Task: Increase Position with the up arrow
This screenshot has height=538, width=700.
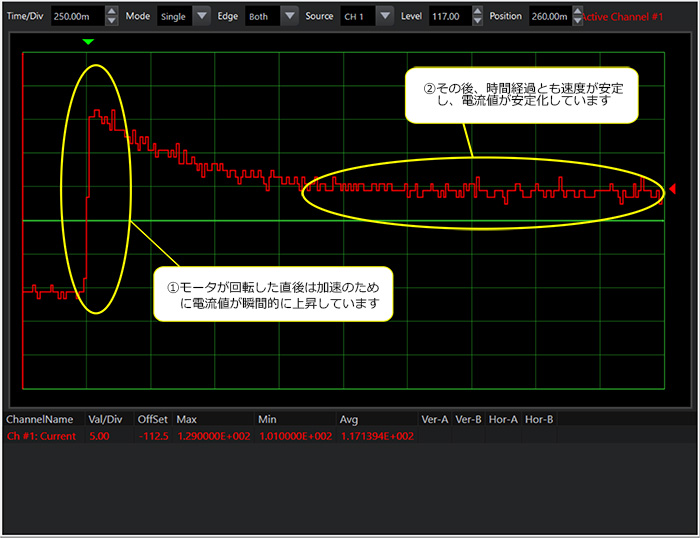Action: (x=577, y=11)
